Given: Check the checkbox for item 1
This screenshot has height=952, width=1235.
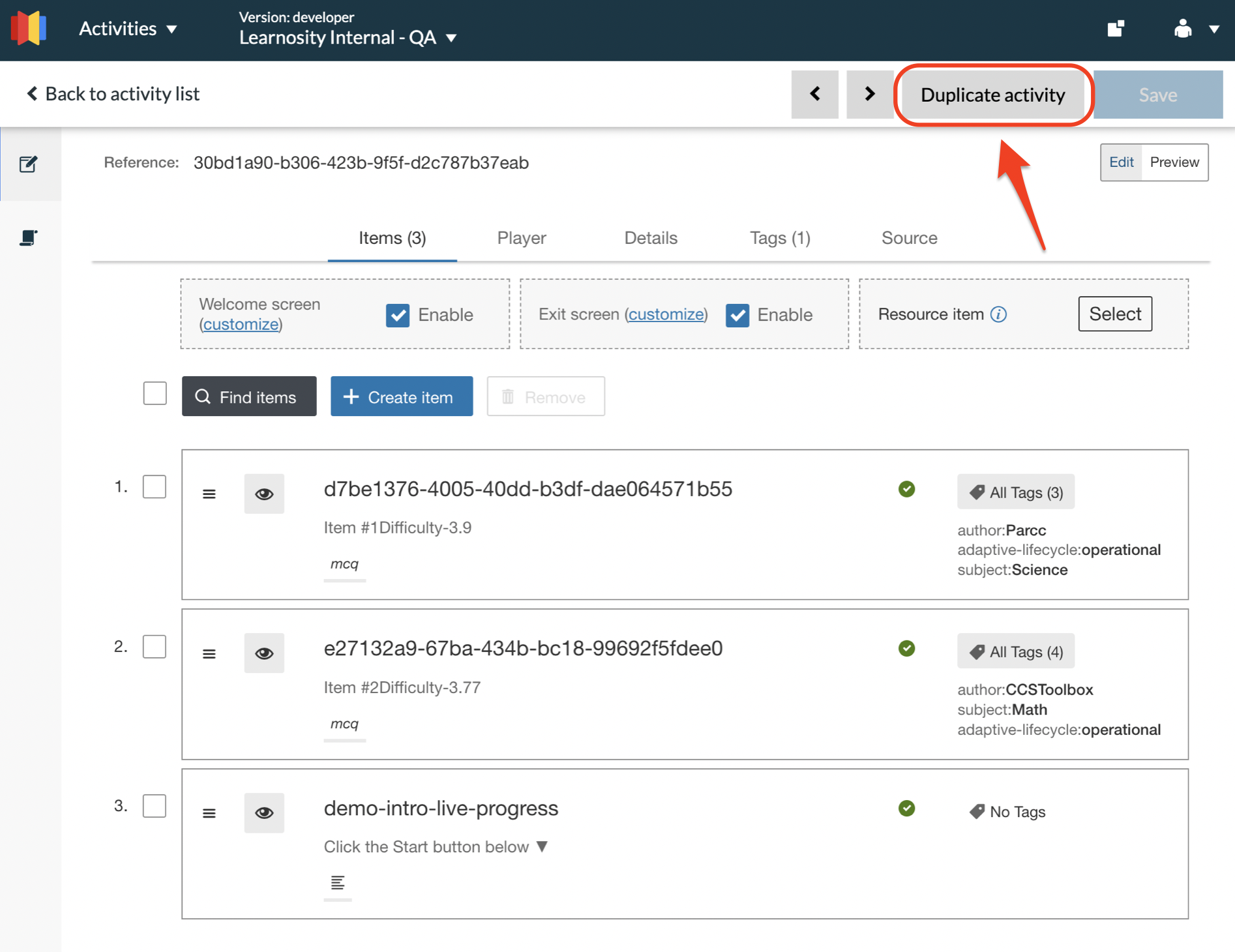Looking at the screenshot, I should (155, 486).
